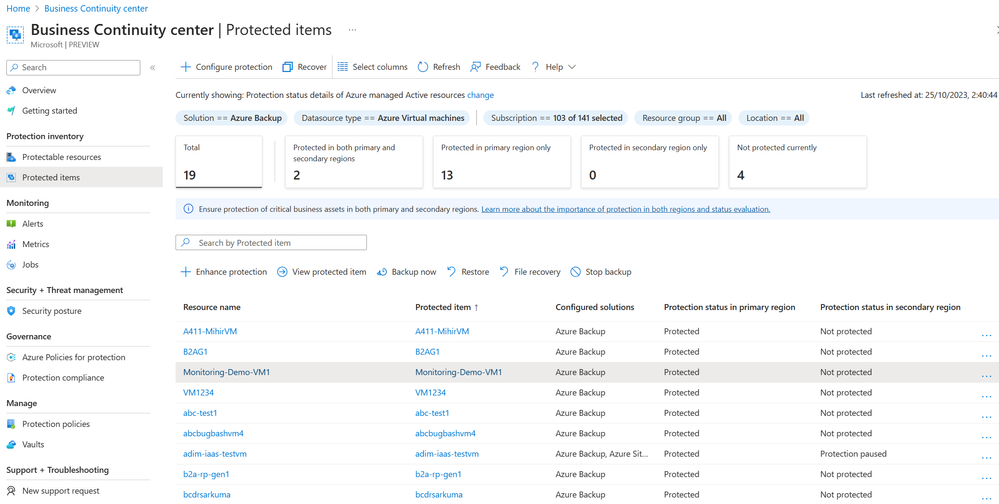Open VM1234 resource link

[x=198, y=392]
